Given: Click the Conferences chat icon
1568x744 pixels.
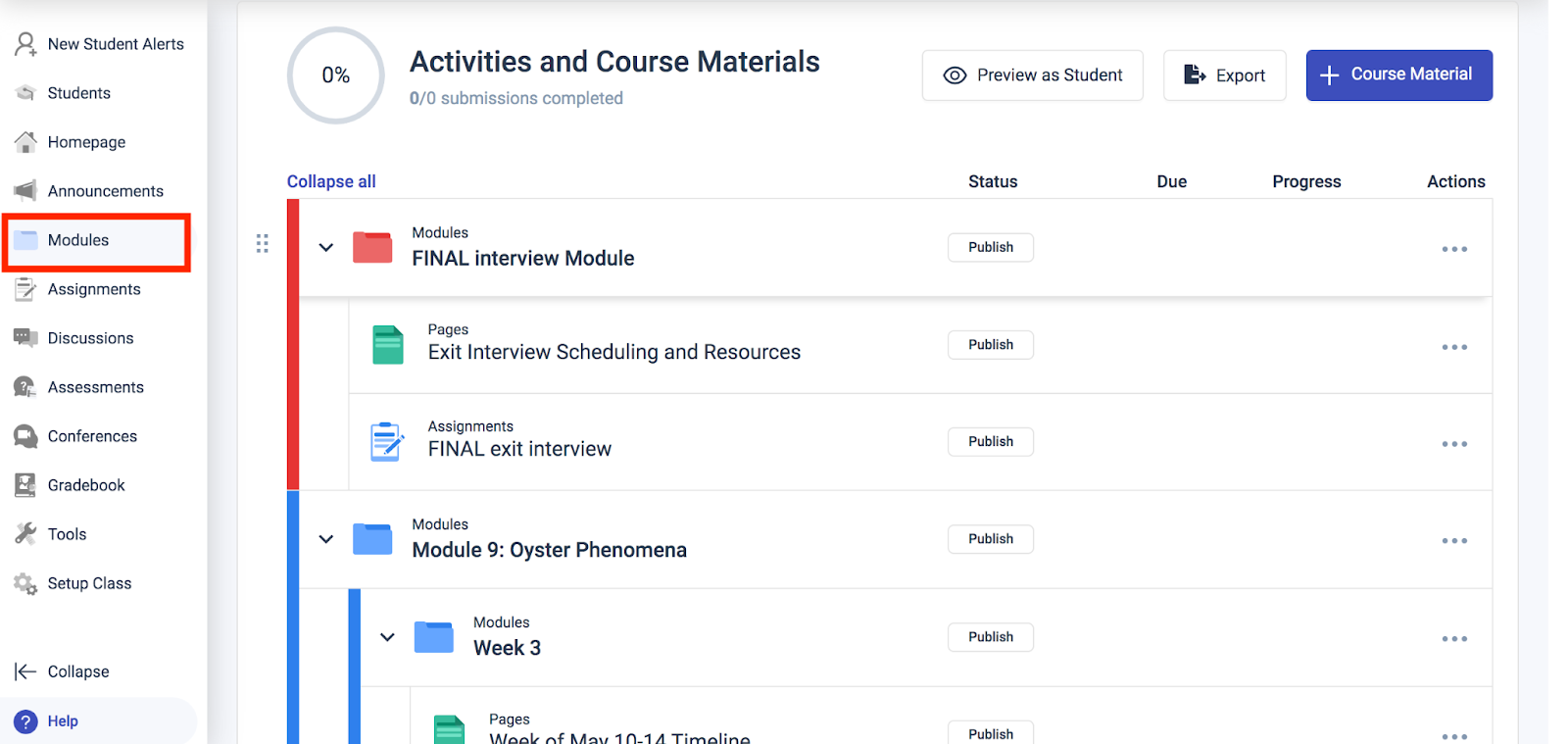Looking at the screenshot, I should [x=25, y=436].
